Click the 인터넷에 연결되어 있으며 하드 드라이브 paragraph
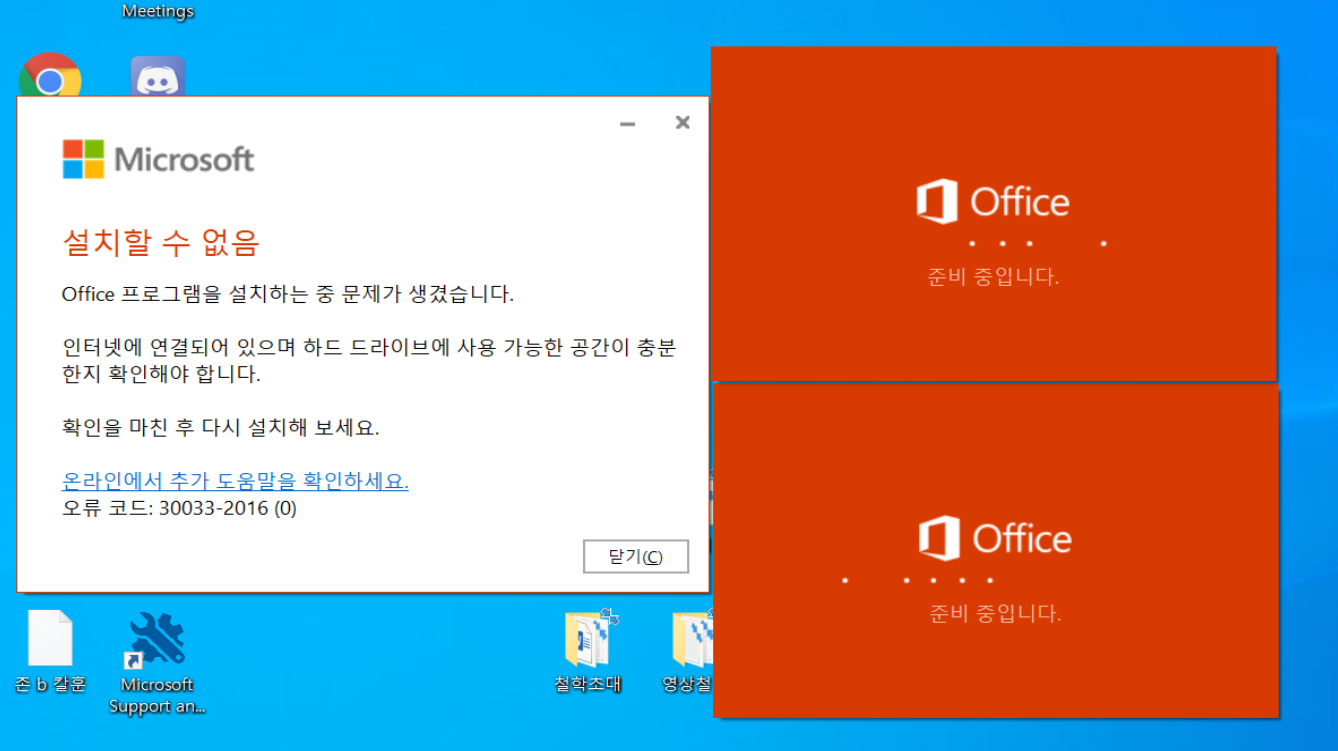1338x751 pixels. click(369, 361)
